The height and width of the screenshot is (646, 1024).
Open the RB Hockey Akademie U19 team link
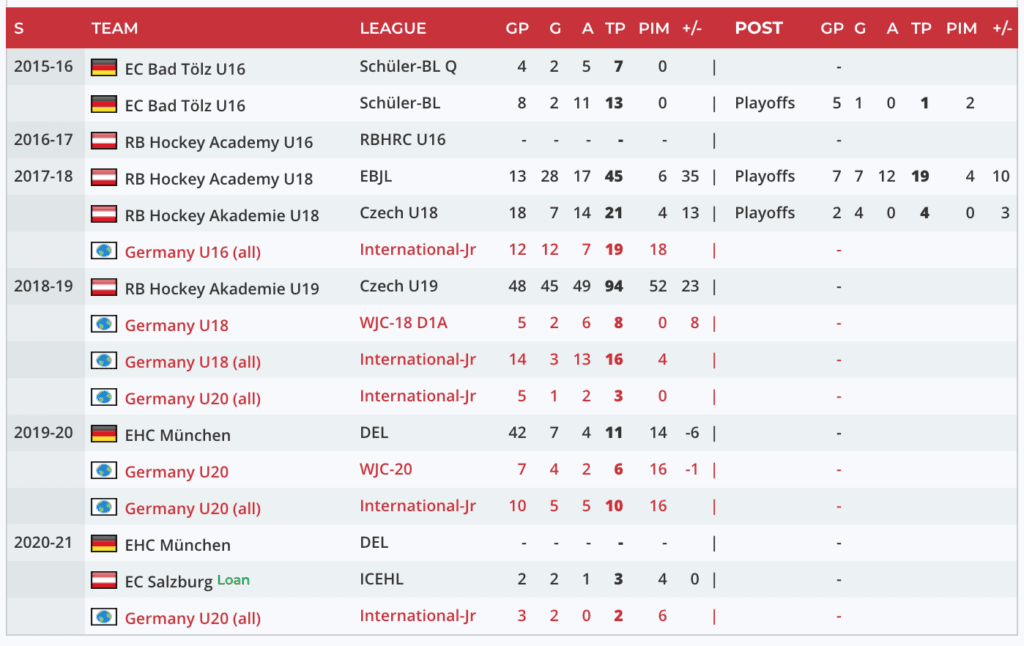(221, 289)
